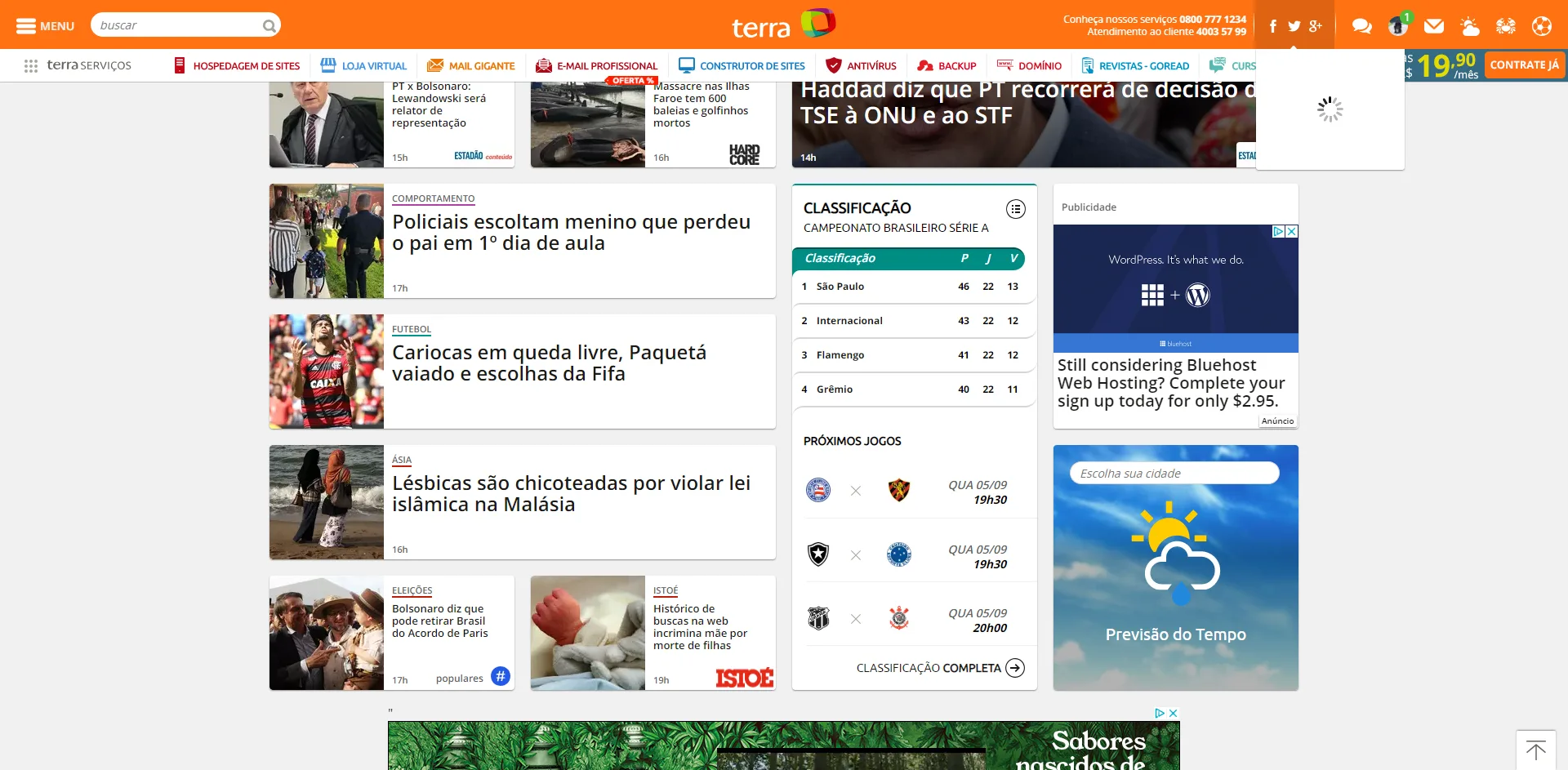Open 'Cariocas em queda livre' article
The image size is (1568, 770).
pyautogui.click(x=549, y=363)
